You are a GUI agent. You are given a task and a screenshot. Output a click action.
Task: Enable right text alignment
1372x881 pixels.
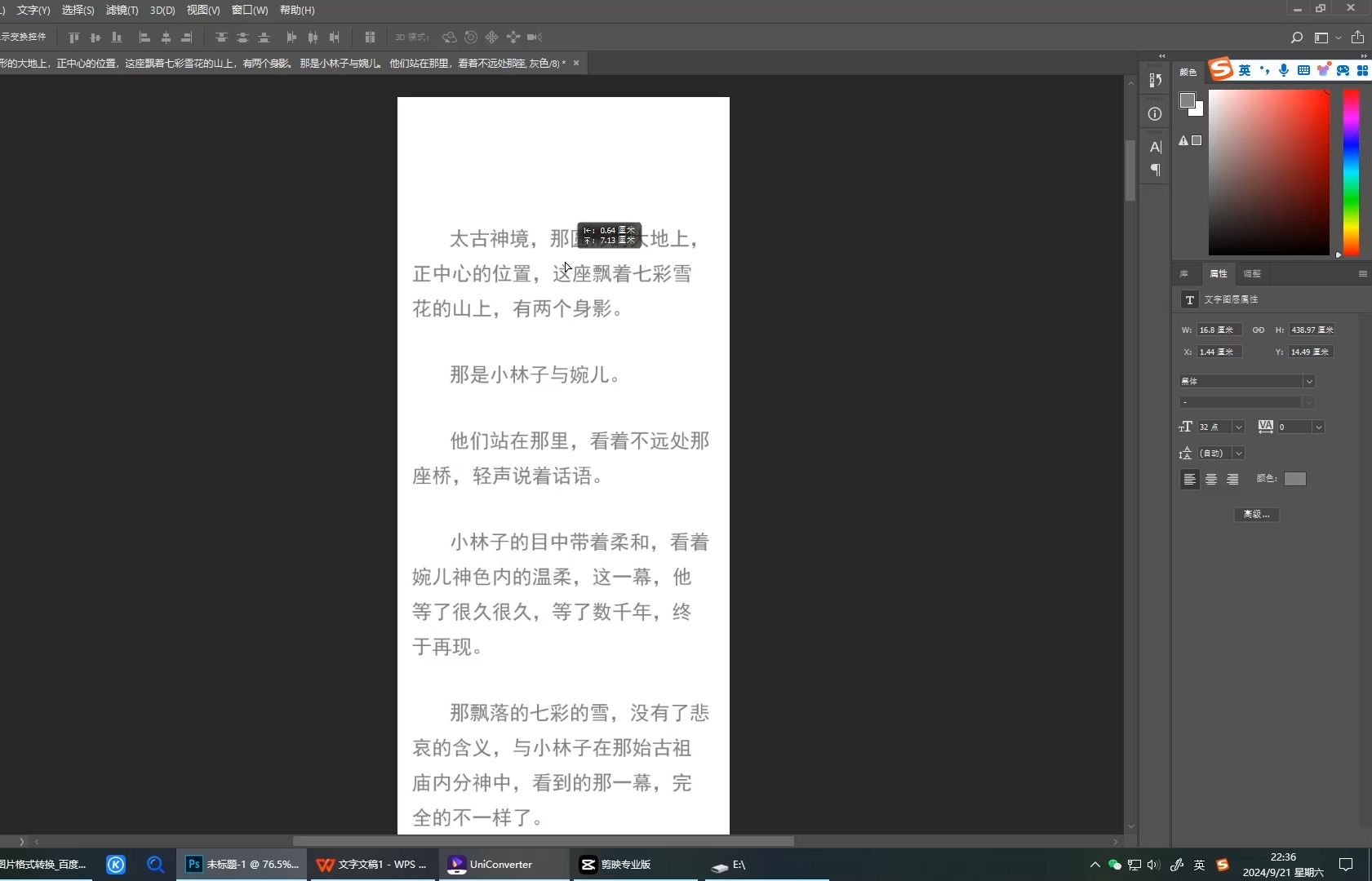pos(1232,479)
